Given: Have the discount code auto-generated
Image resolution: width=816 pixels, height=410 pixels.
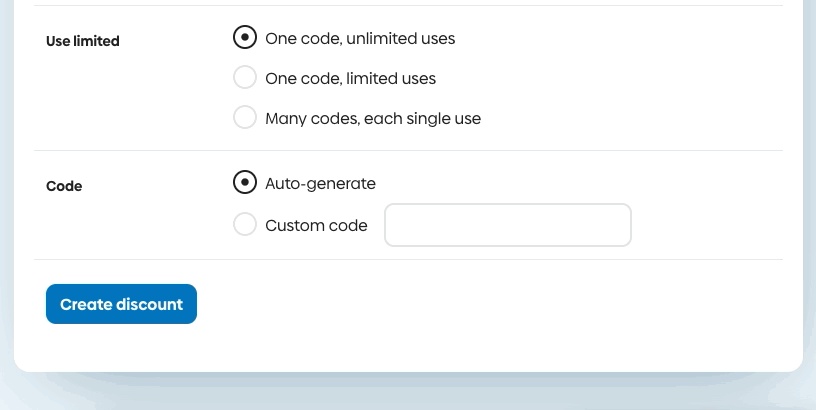Looking at the screenshot, I should coord(245,183).
